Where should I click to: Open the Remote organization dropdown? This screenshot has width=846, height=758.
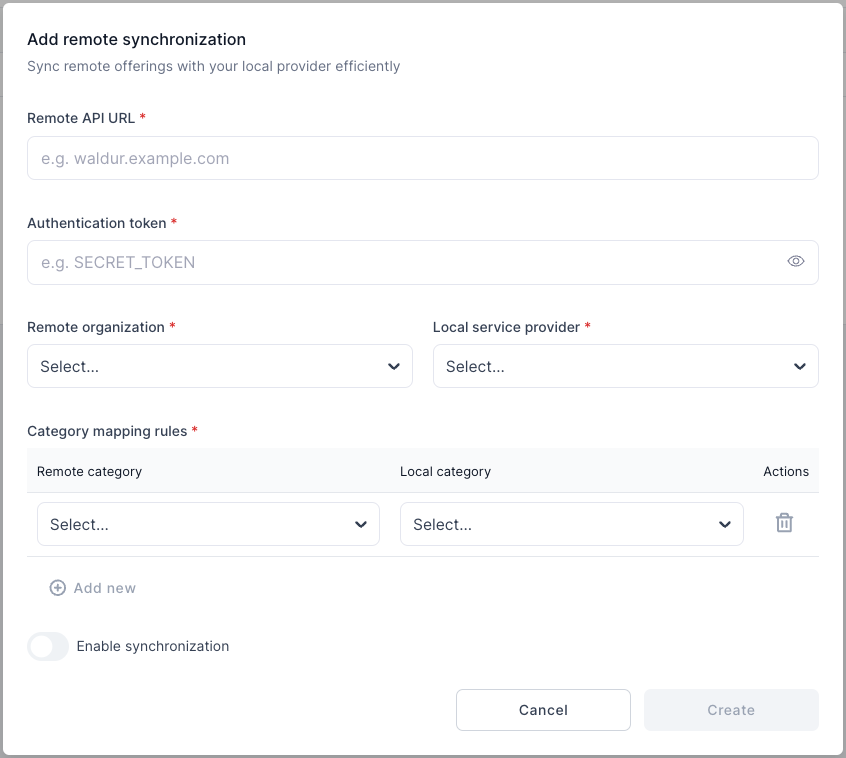(x=210, y=367)
